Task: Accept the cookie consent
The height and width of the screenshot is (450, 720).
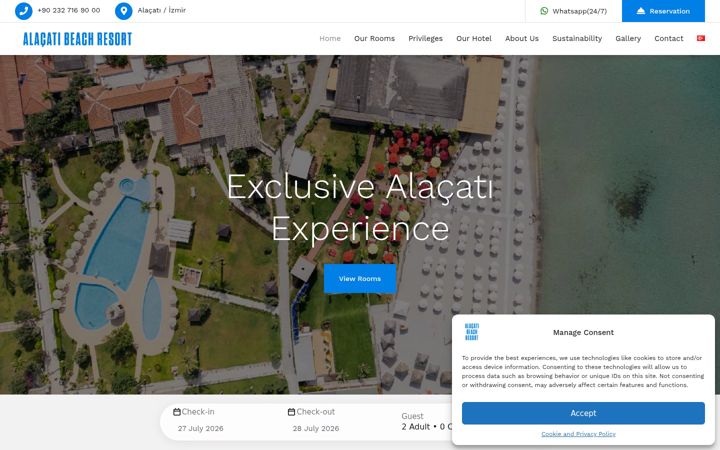Action: pos(583,413)
